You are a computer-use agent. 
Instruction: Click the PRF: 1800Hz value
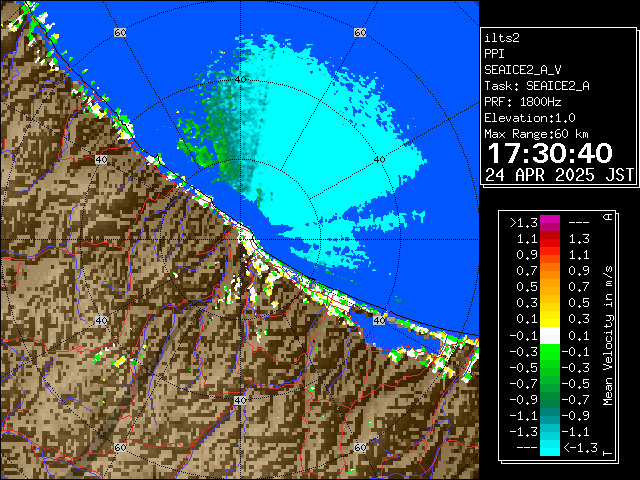523,102
